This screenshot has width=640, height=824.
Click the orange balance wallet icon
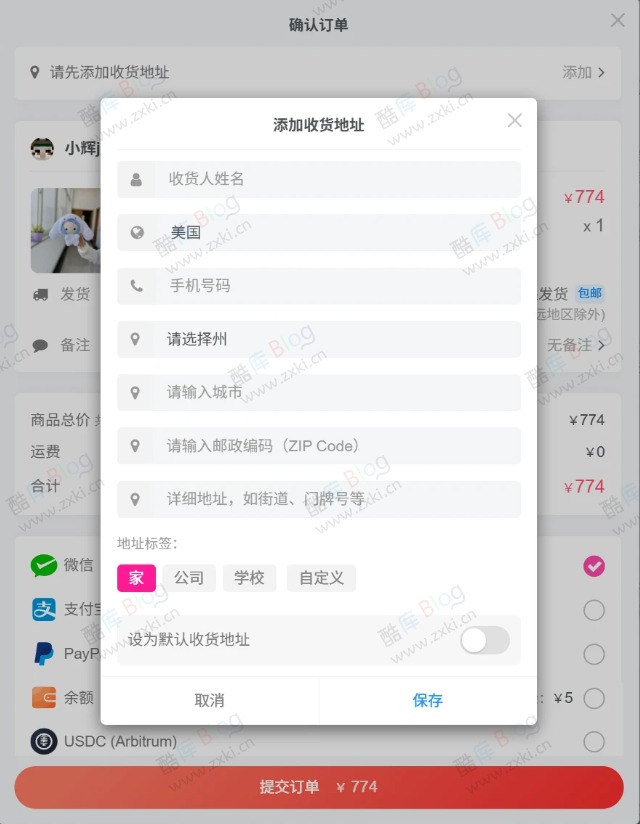pyautogui.click(x=44, y=698)
